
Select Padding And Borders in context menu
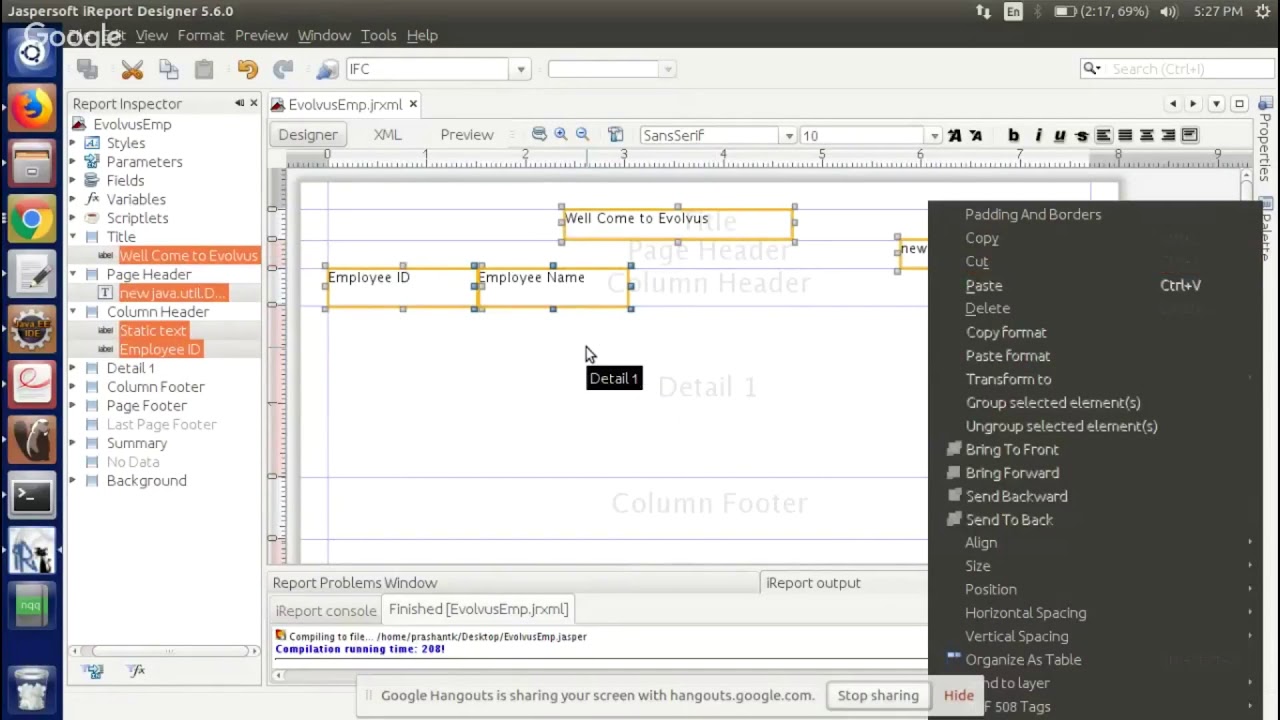coord(1033,214)
